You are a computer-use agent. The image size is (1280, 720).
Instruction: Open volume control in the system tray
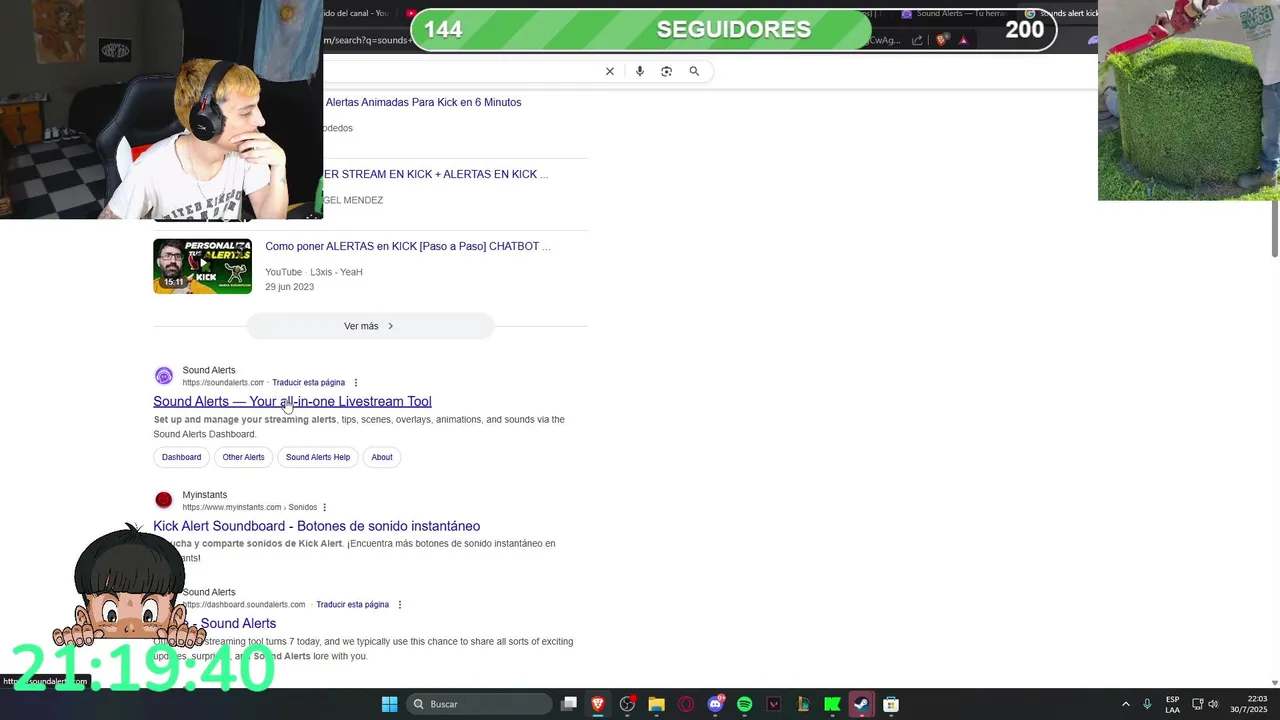coord(1213,704)
